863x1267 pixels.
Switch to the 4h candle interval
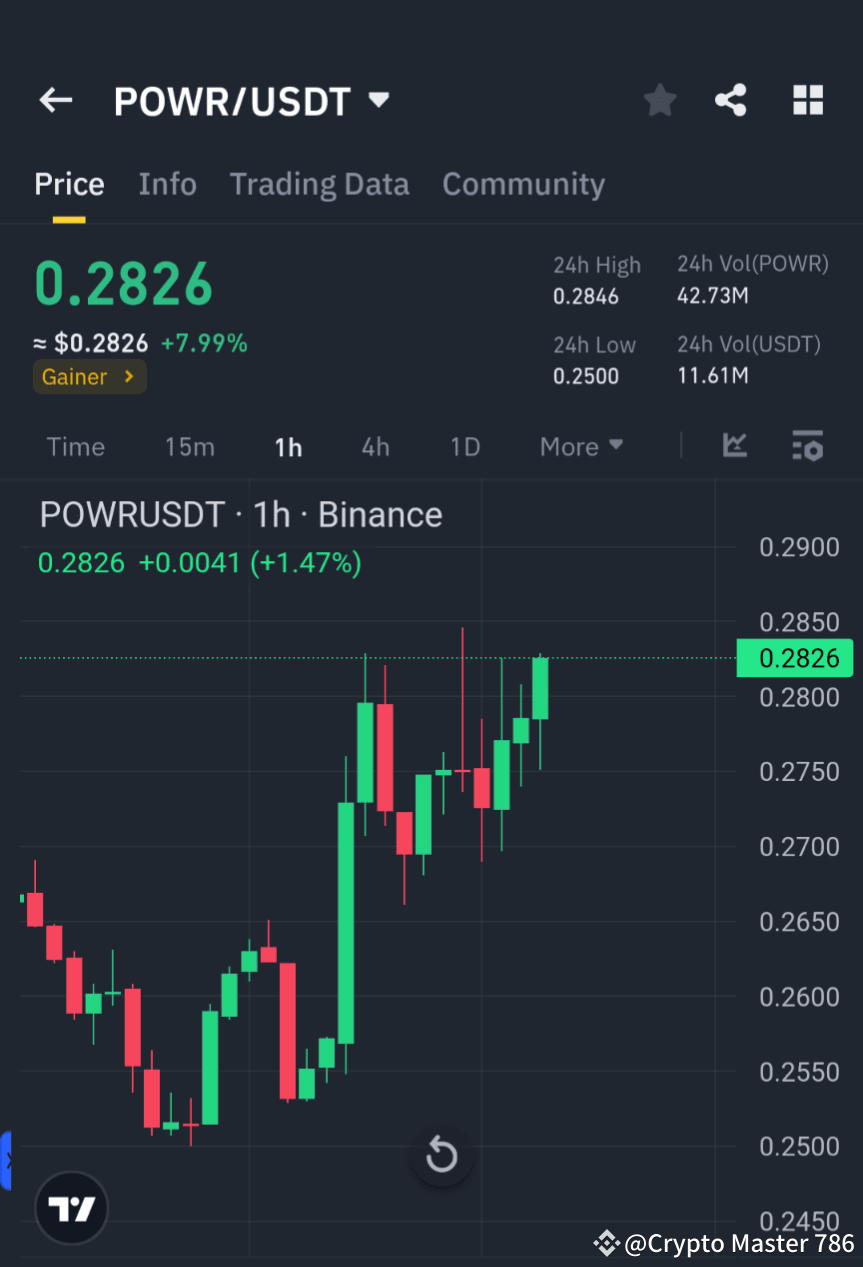click(375, 447)
